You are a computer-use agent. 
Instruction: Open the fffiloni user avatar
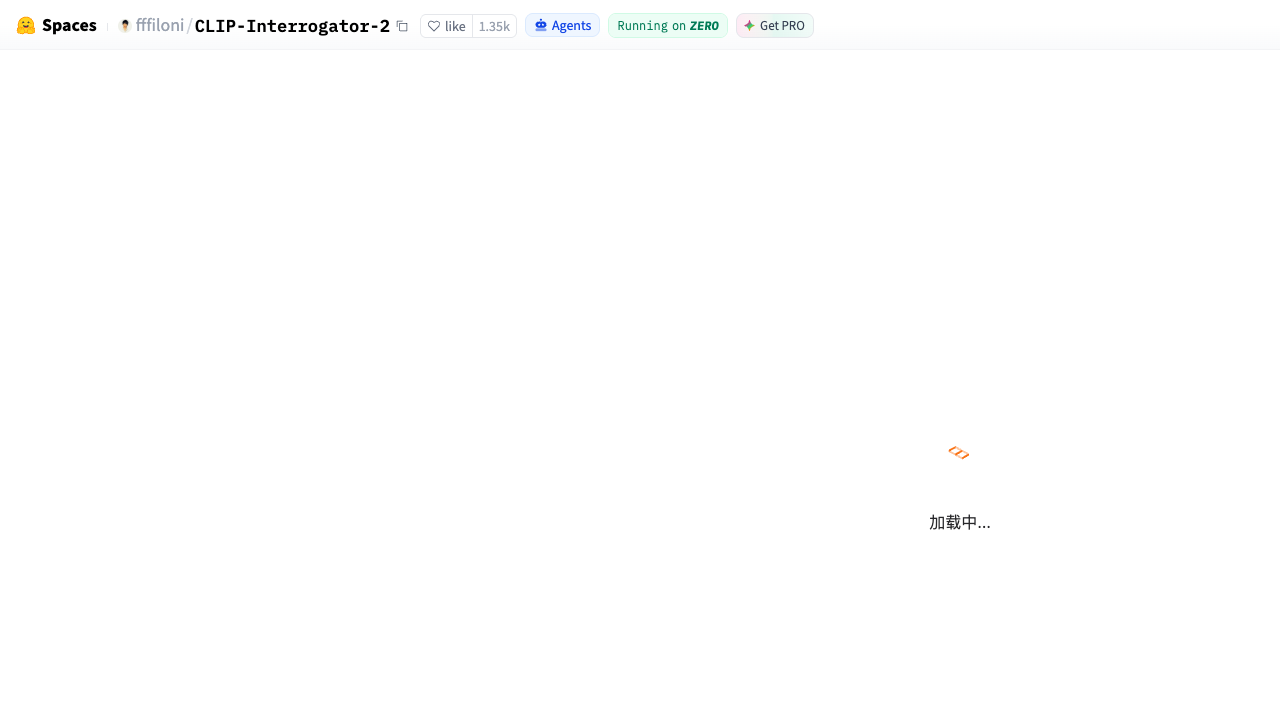pos(125,26)
